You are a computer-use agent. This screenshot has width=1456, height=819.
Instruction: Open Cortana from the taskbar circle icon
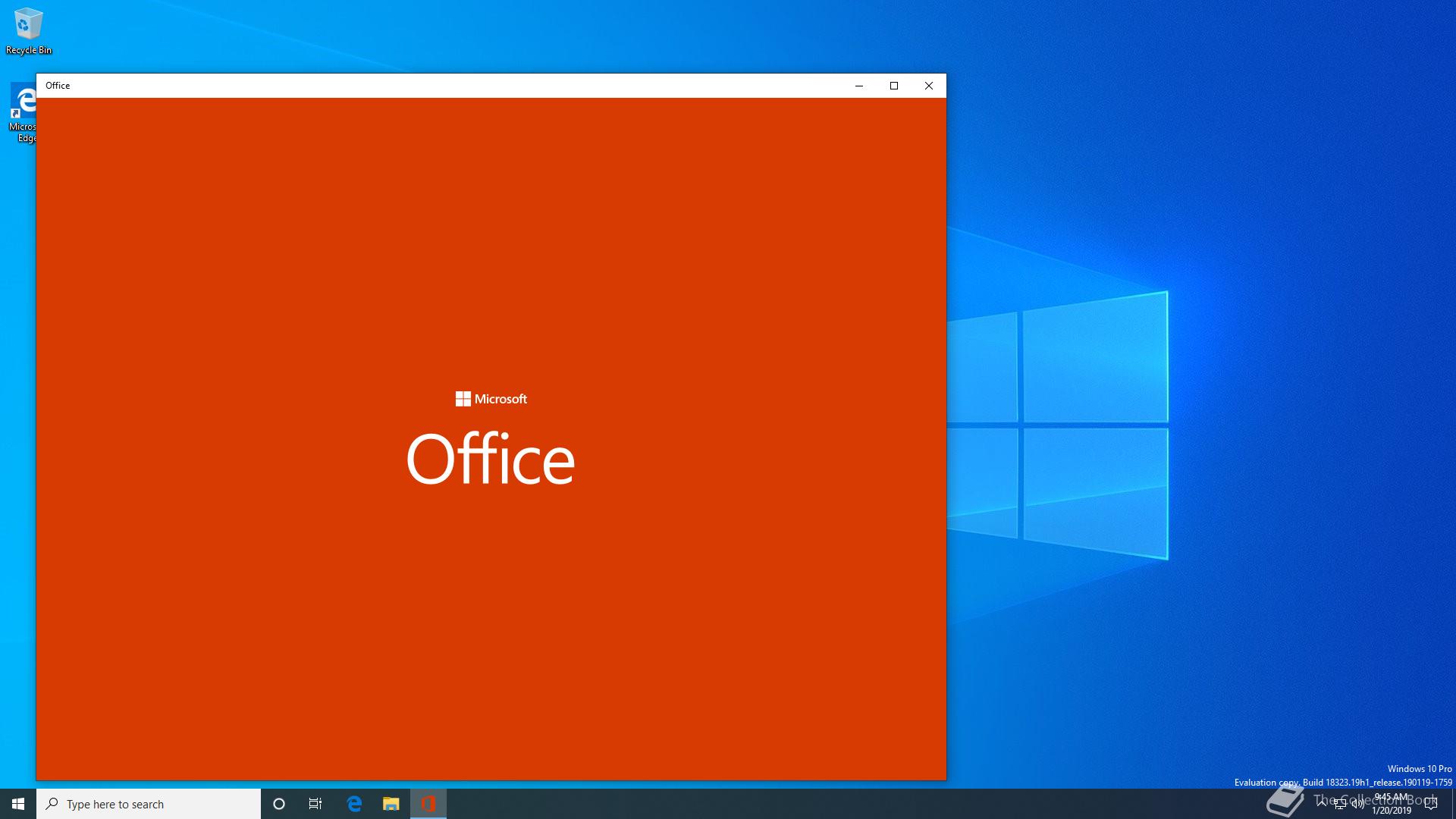tap(279, 804)
